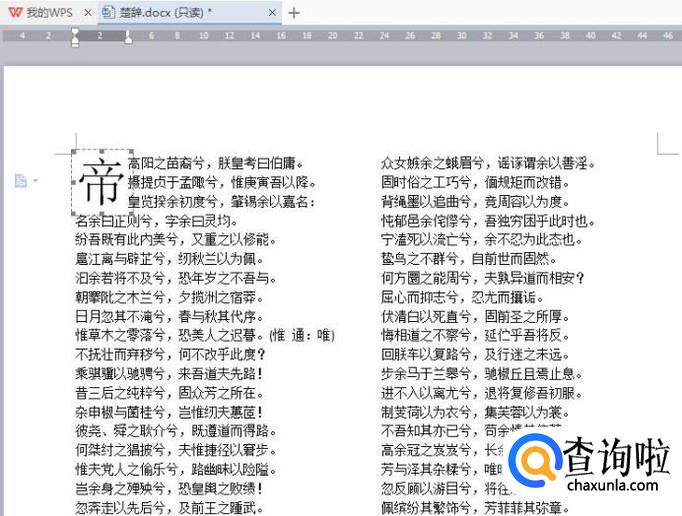Click the line 惟夫党人之偷乐兮
This screenshot has height=516, width=682.
[127, 469]
